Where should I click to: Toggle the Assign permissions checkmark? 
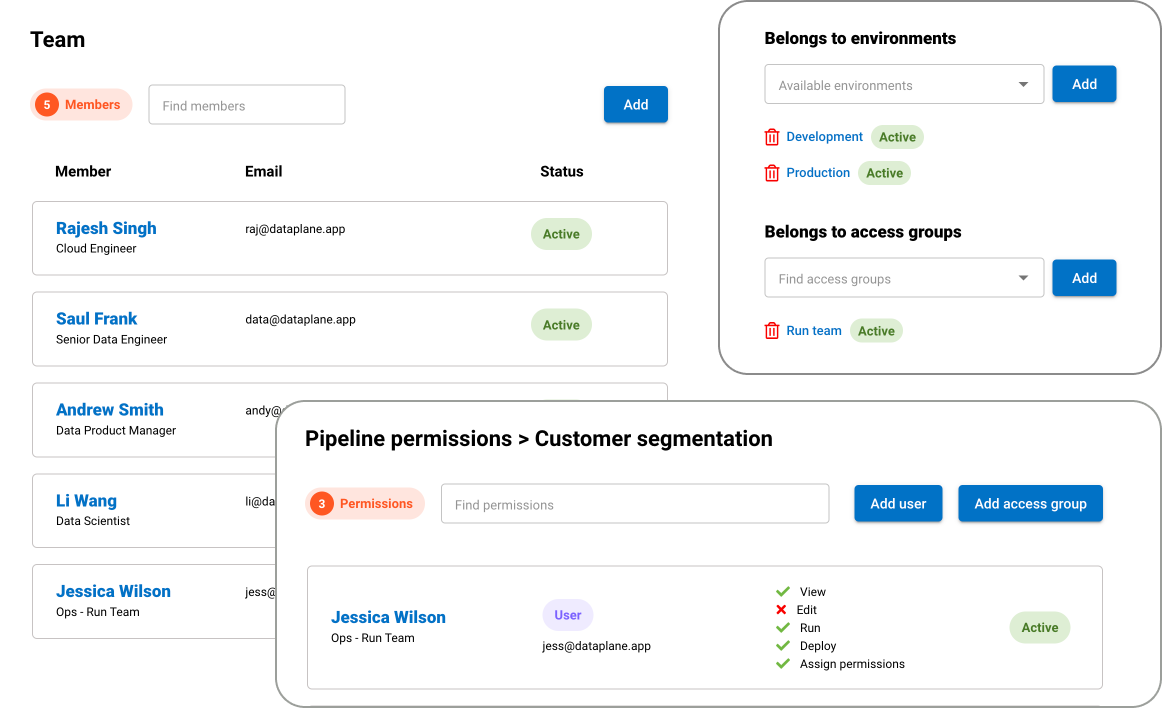pos(782,663)
